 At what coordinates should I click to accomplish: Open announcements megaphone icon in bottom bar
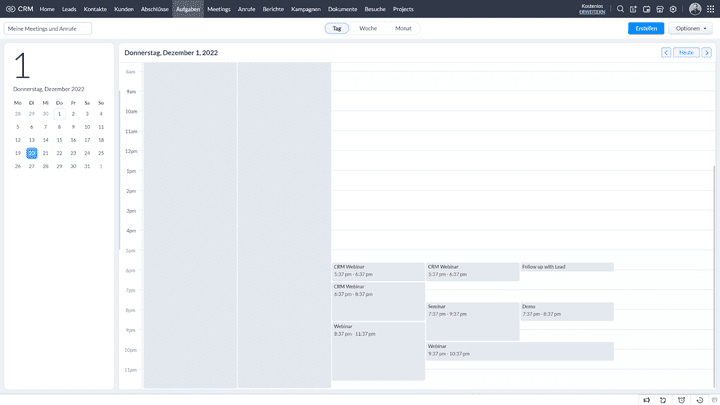click(x=647, y=400)
